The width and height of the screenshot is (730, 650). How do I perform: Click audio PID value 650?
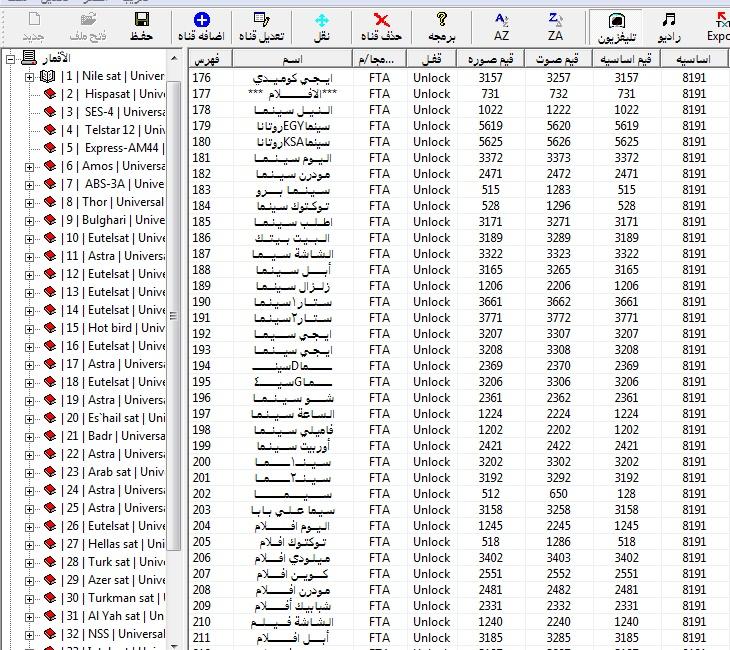[x=558, y=494]
